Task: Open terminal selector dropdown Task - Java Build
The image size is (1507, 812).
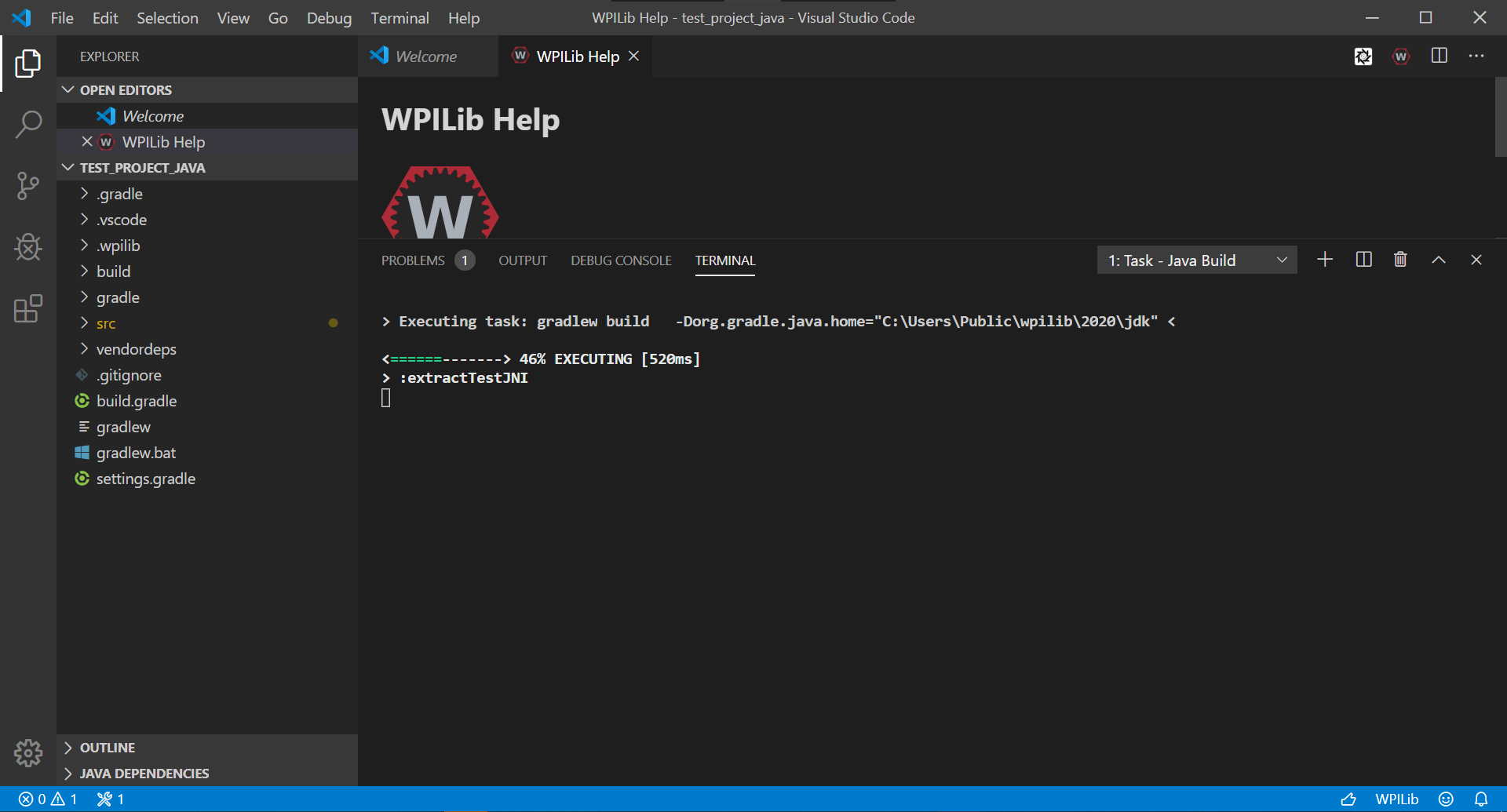Action: [1197, 260]
